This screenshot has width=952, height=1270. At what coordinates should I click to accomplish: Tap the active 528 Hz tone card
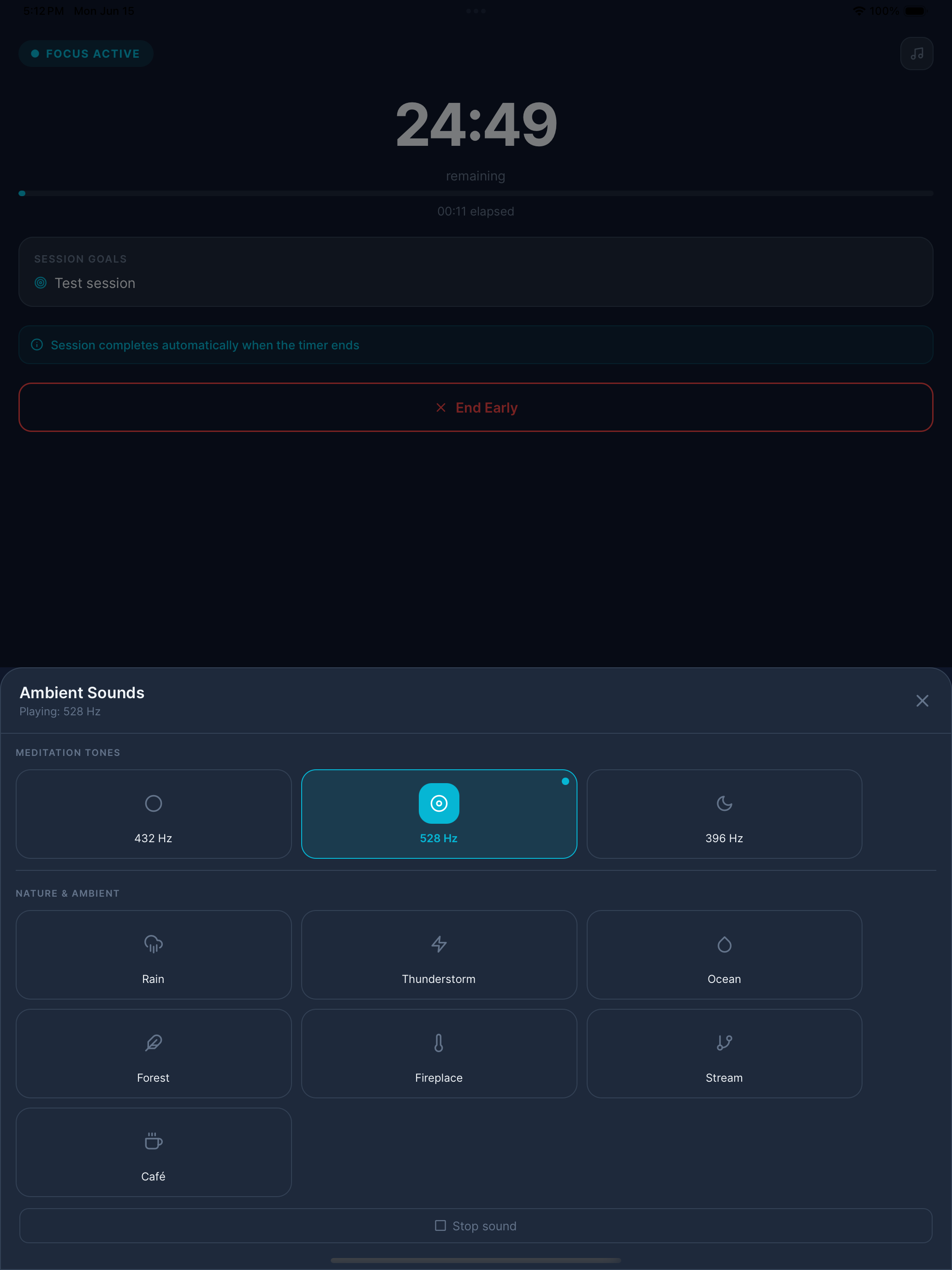point(439,814)
